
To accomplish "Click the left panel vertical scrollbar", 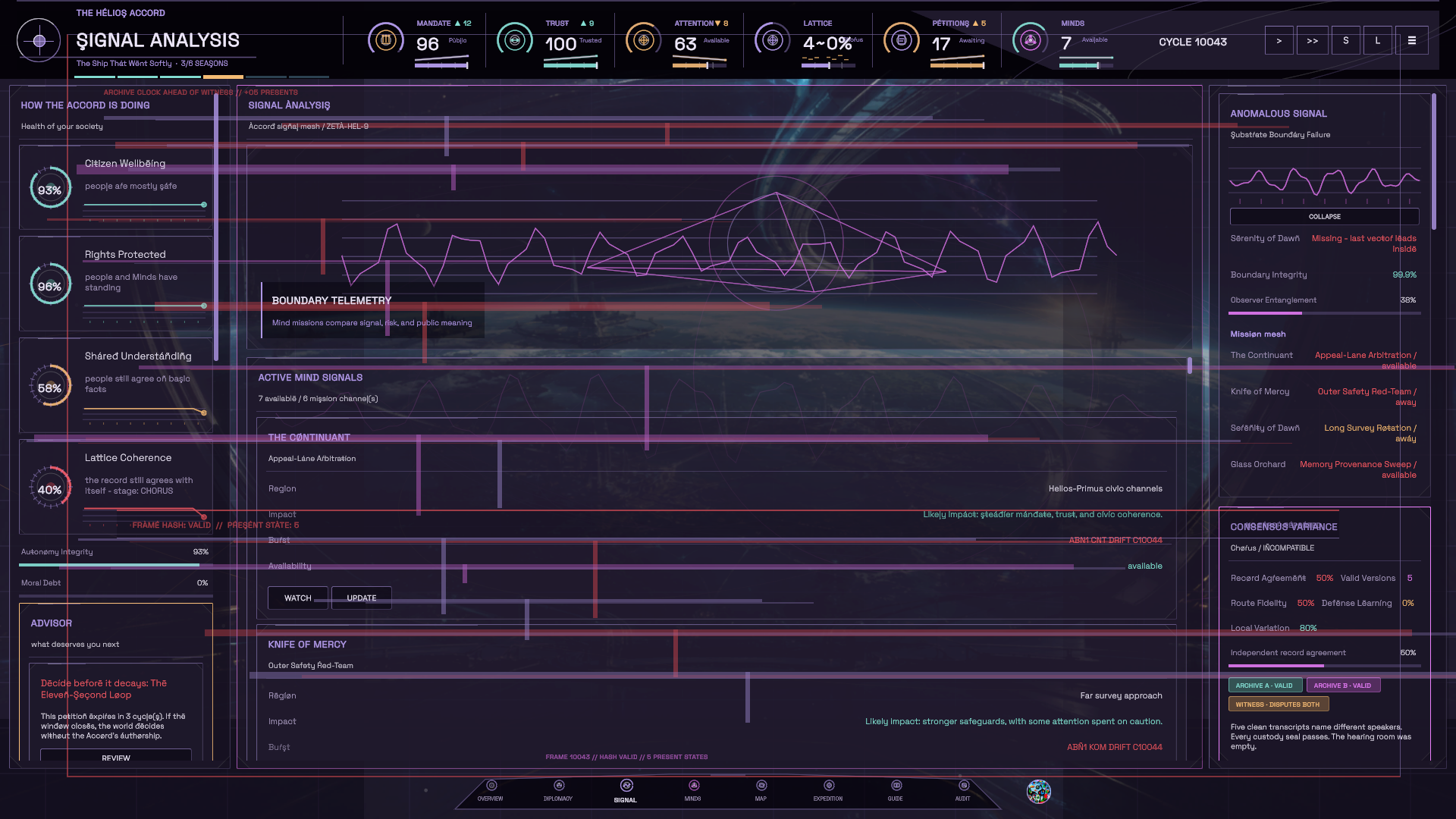I will 216,227.
